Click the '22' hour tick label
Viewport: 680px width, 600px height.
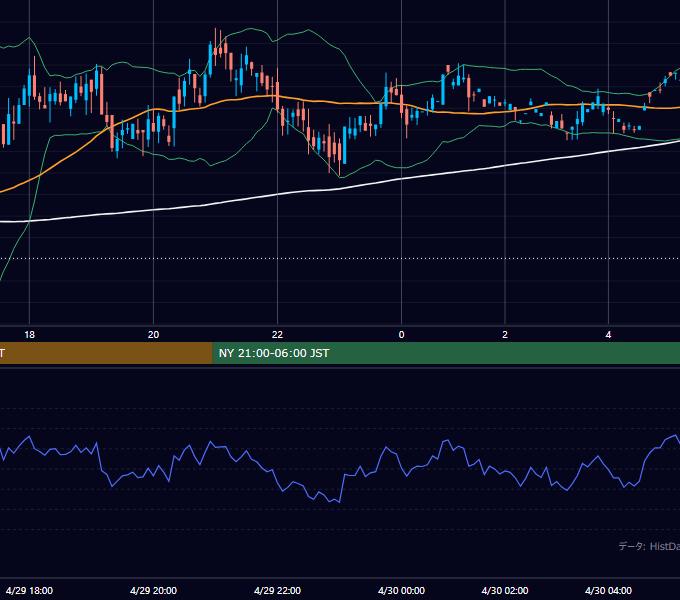click(278, 335)
